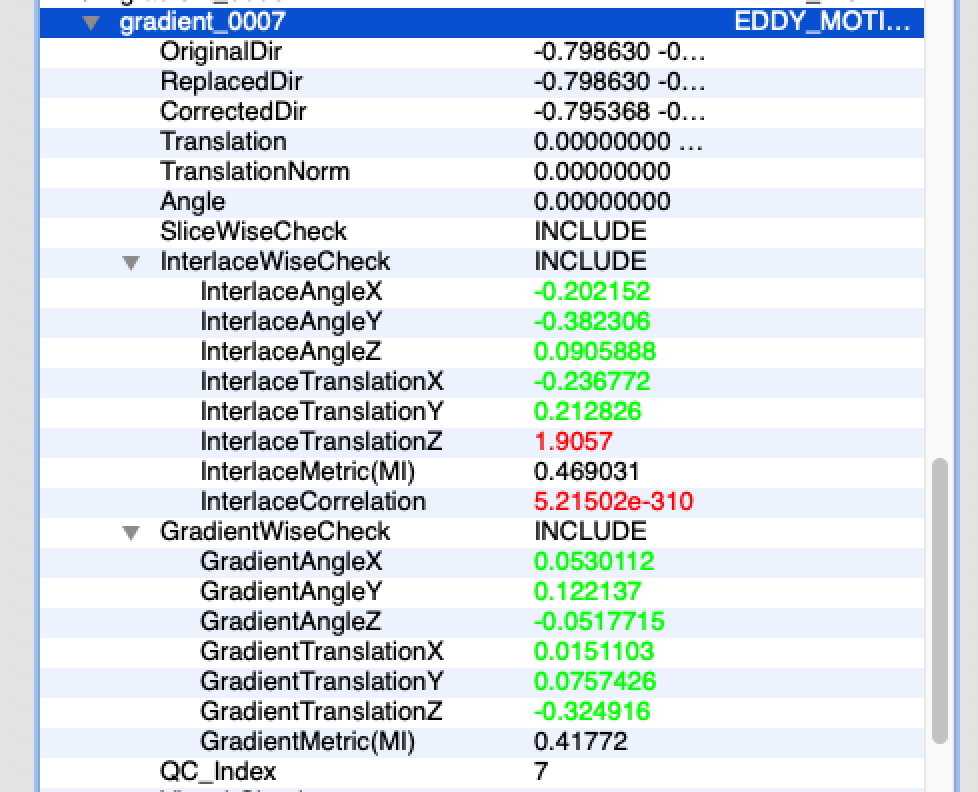Select the GradientMetric(MI) row
The image size is (978, 792).
[307, 741]
